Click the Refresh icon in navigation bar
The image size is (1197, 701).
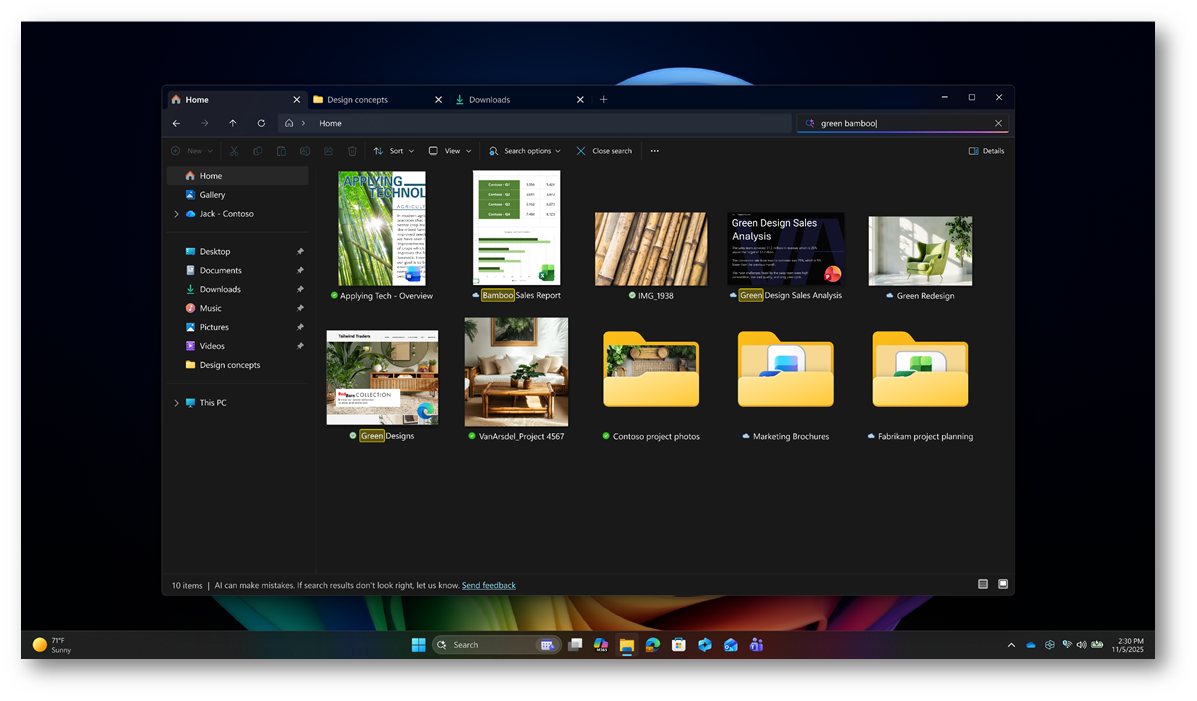[261, 123]
